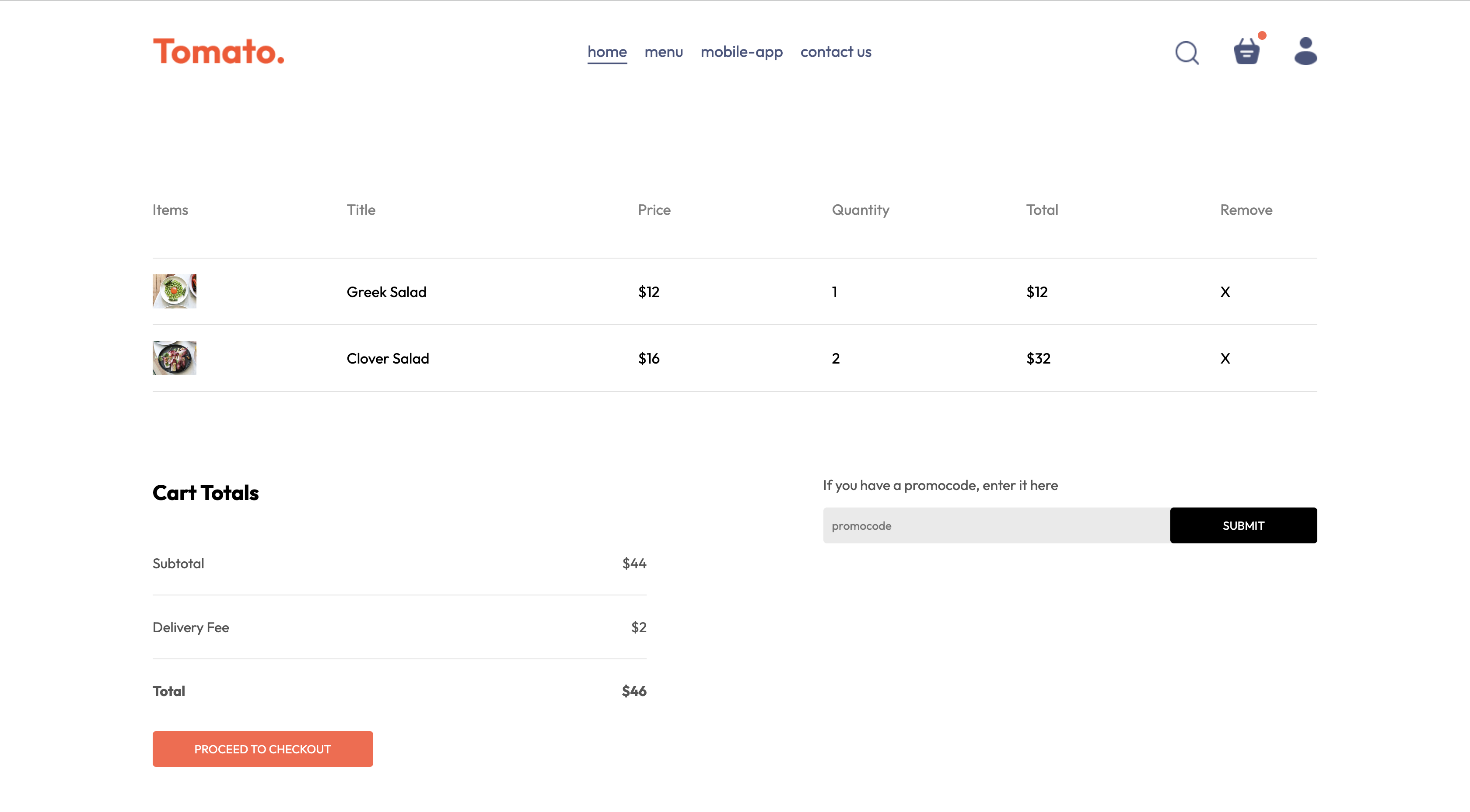Submit the promocode

(1243, 525)
